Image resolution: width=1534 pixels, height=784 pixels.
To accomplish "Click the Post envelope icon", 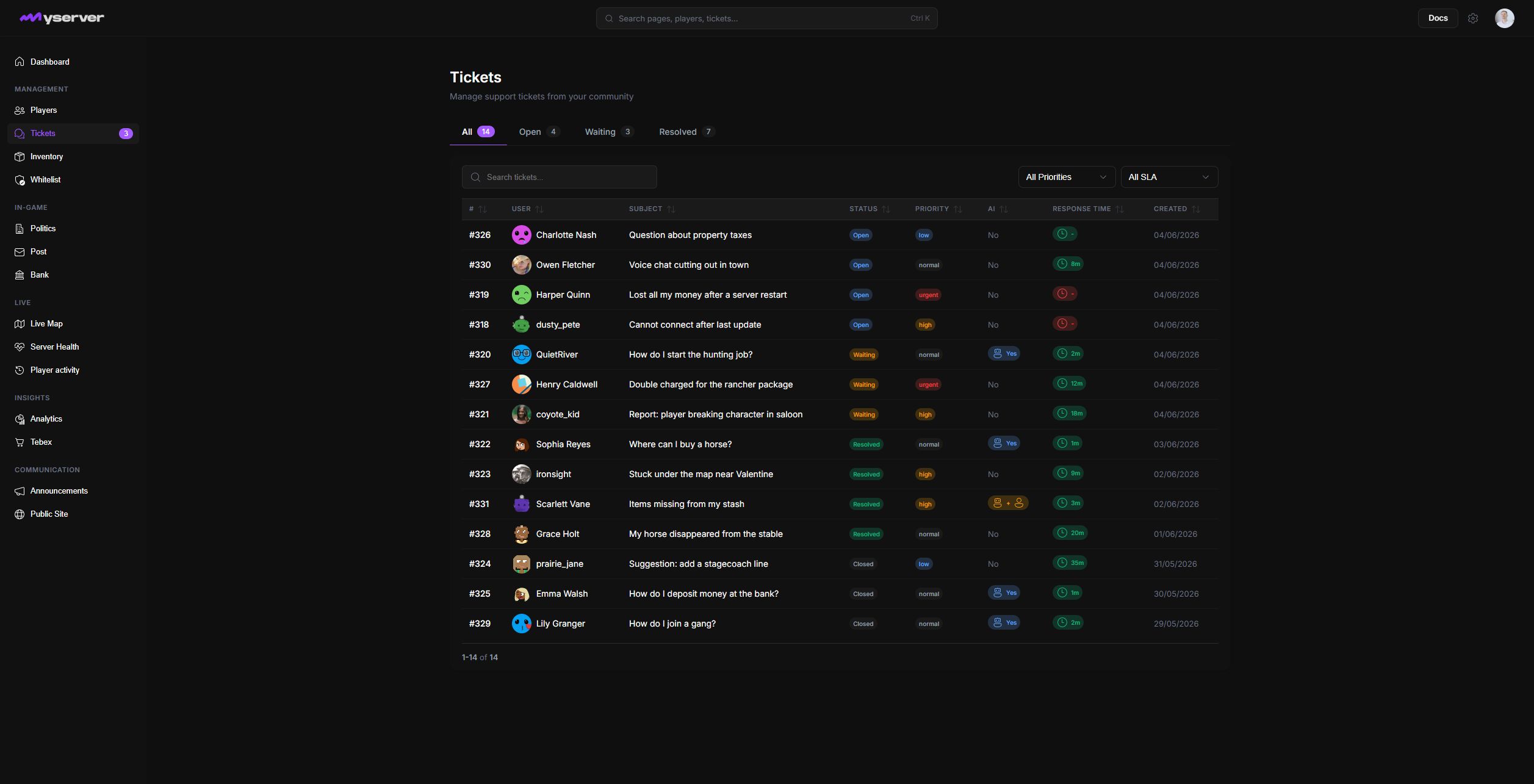I will [x=20, y=252].
